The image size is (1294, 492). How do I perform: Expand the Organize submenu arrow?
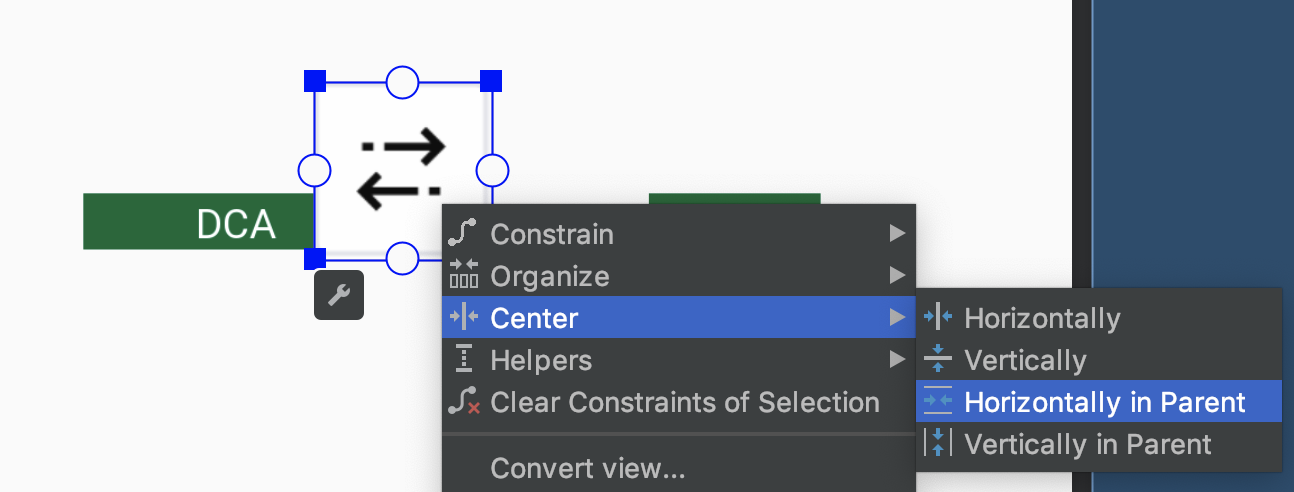click(897, 276)
